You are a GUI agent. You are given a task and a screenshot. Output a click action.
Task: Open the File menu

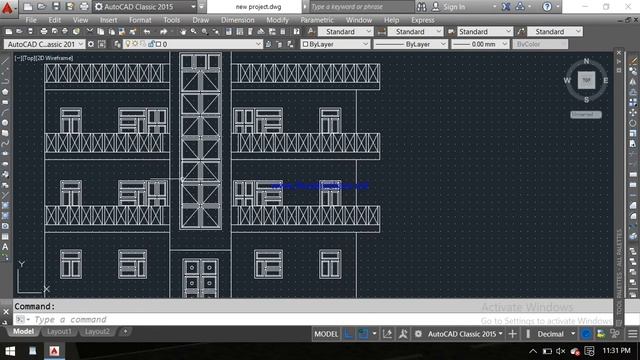coord(31,20)
